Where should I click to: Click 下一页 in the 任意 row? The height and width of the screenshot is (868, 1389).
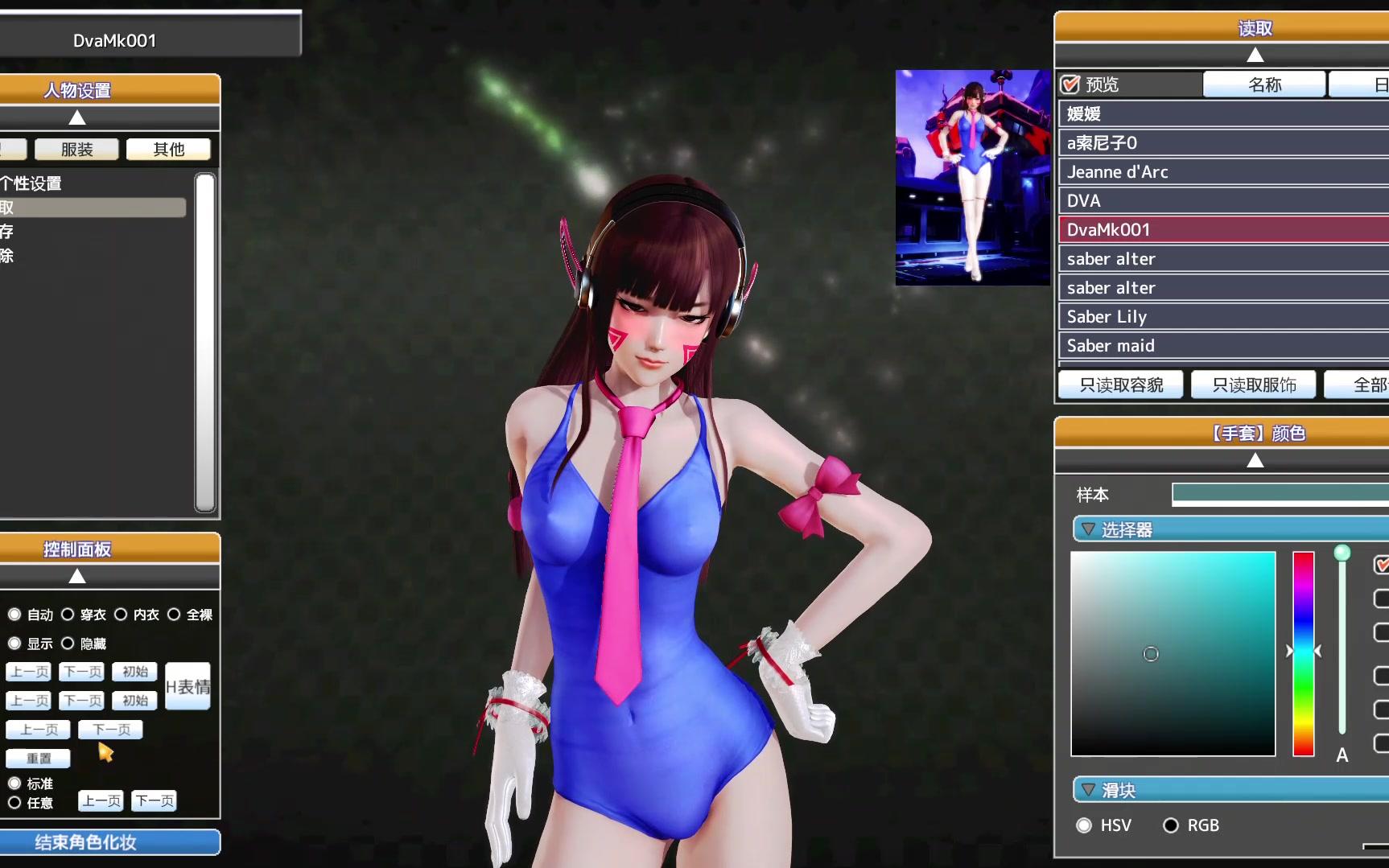tap(154, 800)
